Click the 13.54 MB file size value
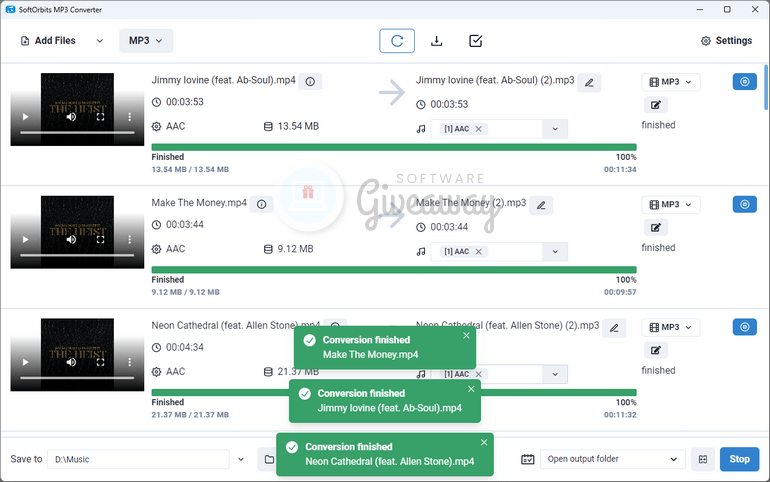770x482 pixels. [298, 127]
